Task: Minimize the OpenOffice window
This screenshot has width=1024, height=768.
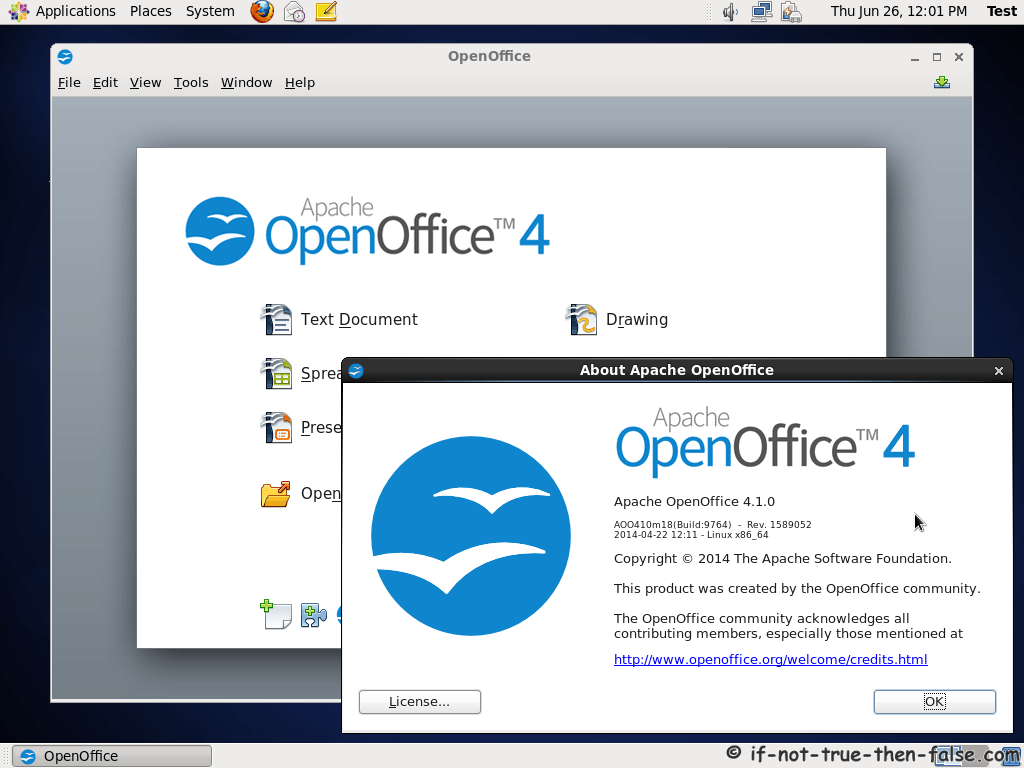Action: [915, 57]
